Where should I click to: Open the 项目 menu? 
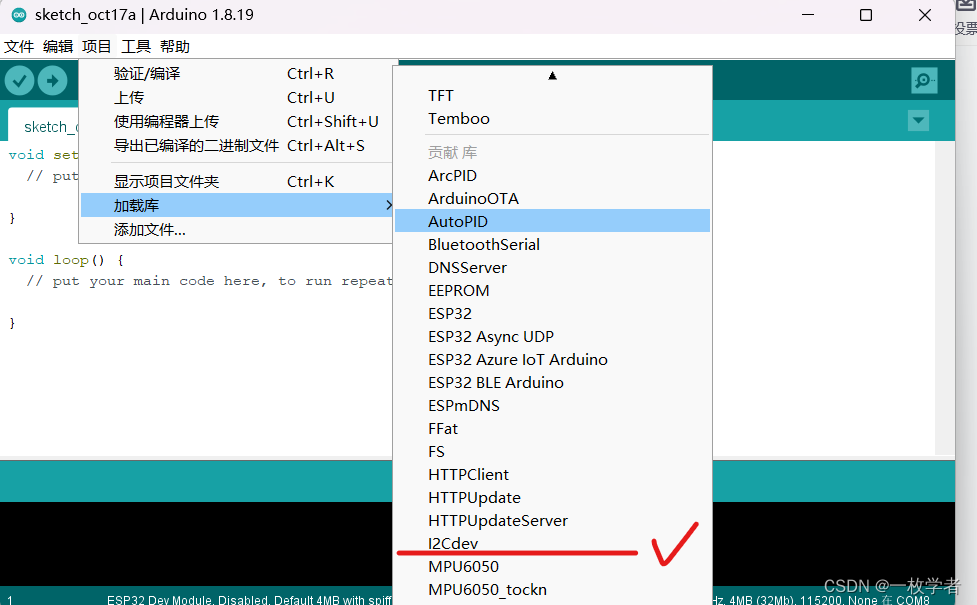[x=97, y=47]
